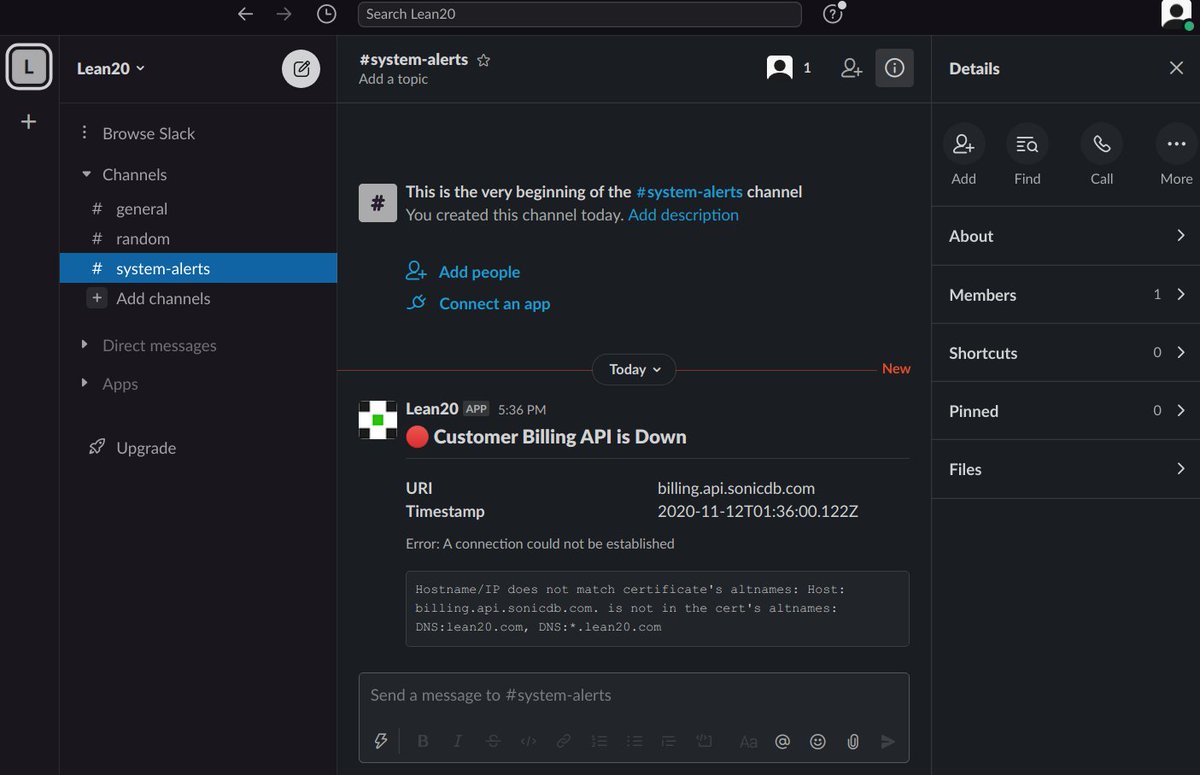The height and width of the screenshot is (775, 1200).
Task: Toggle italic formatting
Action: click(458, 741)
